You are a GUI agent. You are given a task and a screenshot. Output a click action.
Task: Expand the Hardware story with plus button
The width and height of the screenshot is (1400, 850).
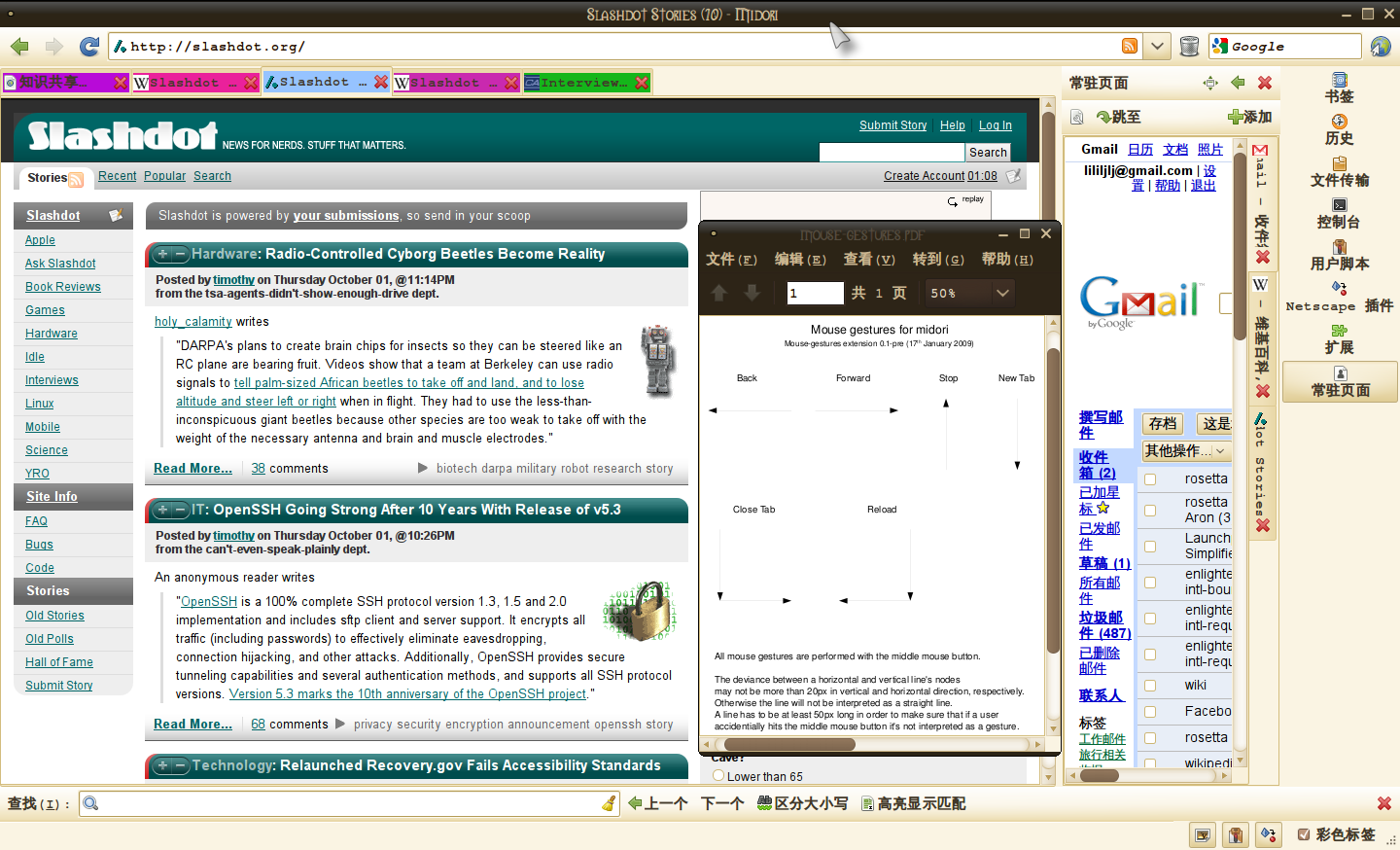point(162,254)
